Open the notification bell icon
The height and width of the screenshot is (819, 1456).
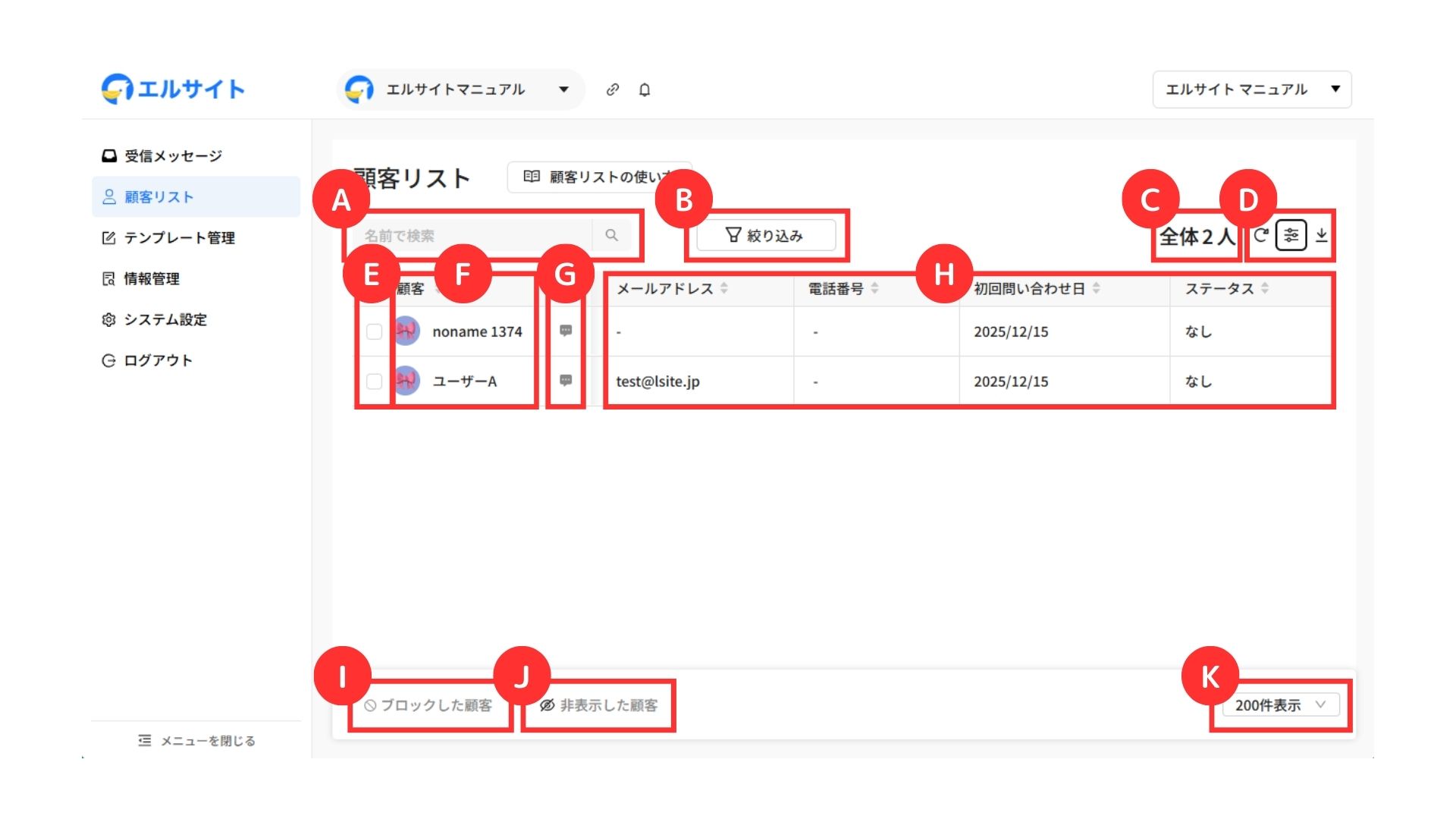point(645,89)
